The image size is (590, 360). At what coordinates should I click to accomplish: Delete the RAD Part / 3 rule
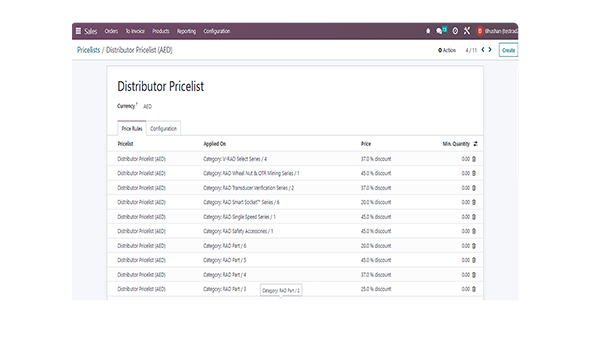pos(474,289)
